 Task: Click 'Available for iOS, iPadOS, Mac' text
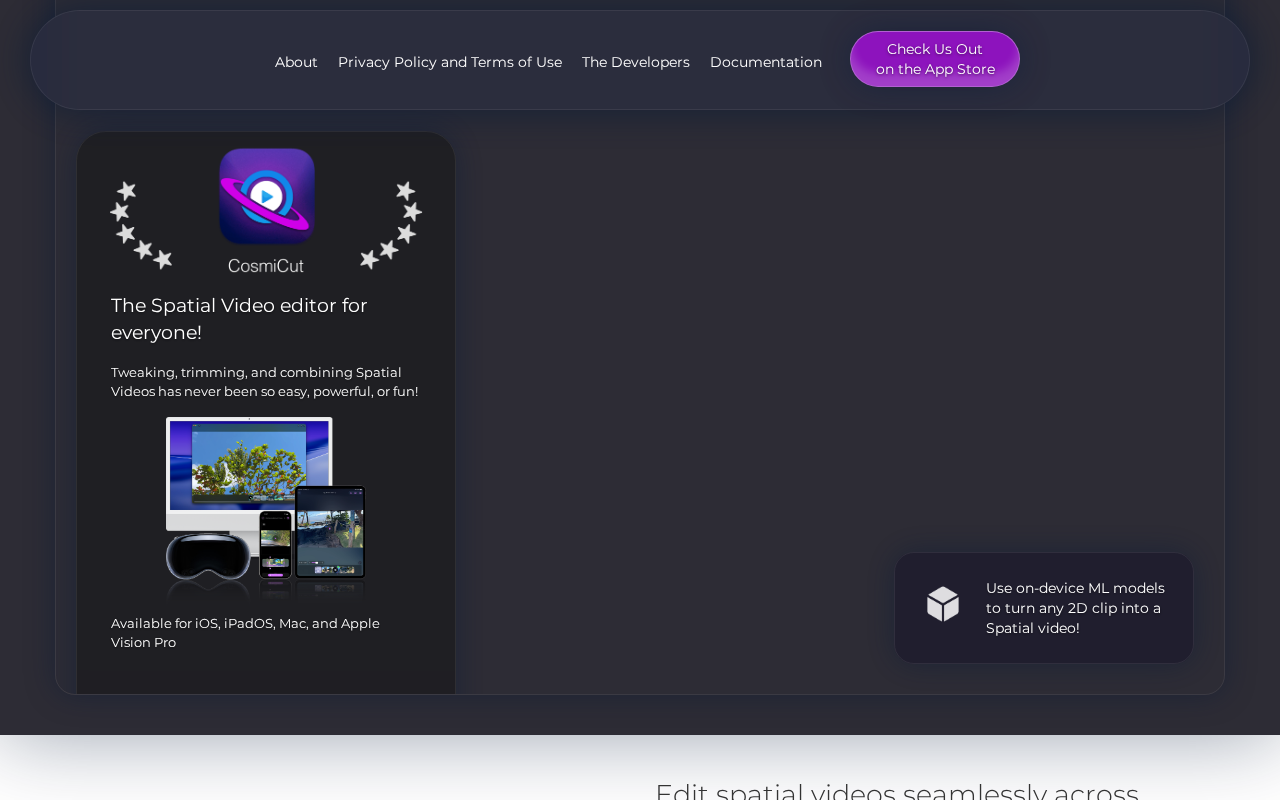point(245,633)
